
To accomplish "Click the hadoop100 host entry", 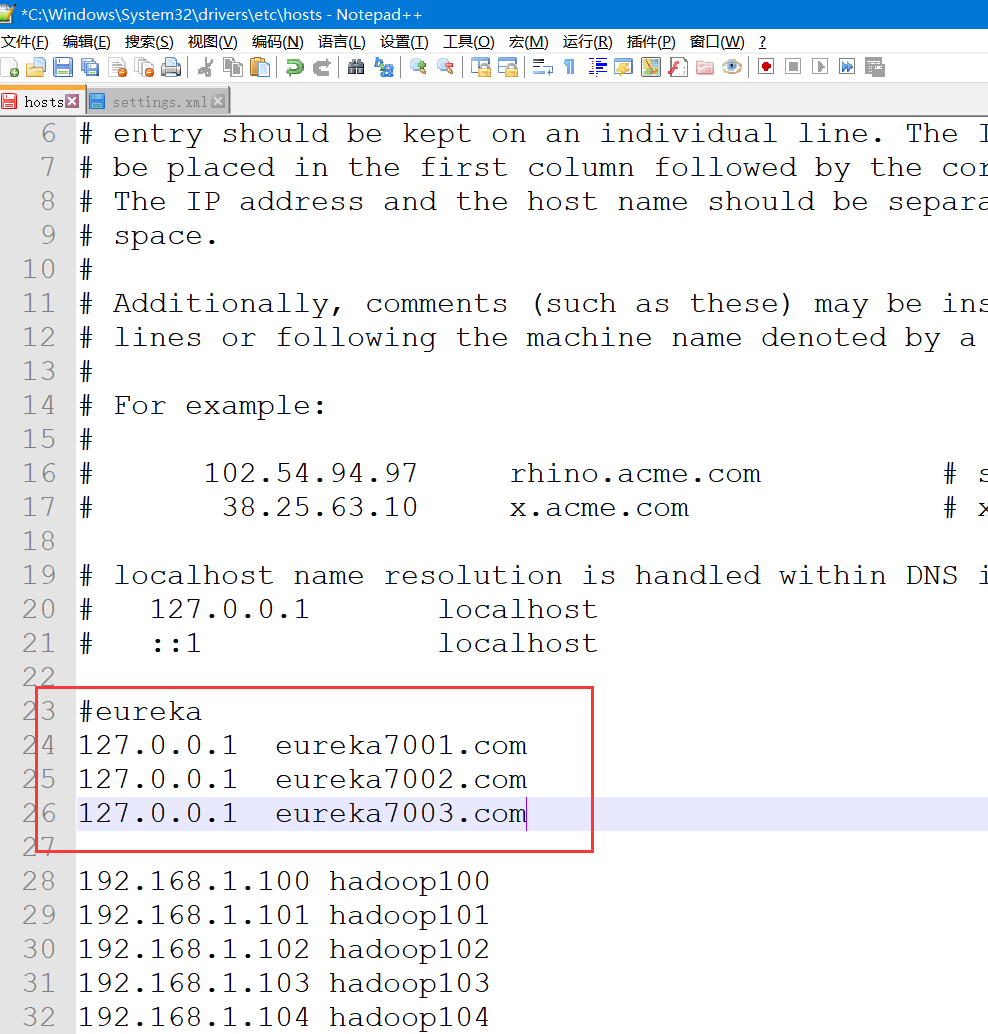I will (410, 882).
